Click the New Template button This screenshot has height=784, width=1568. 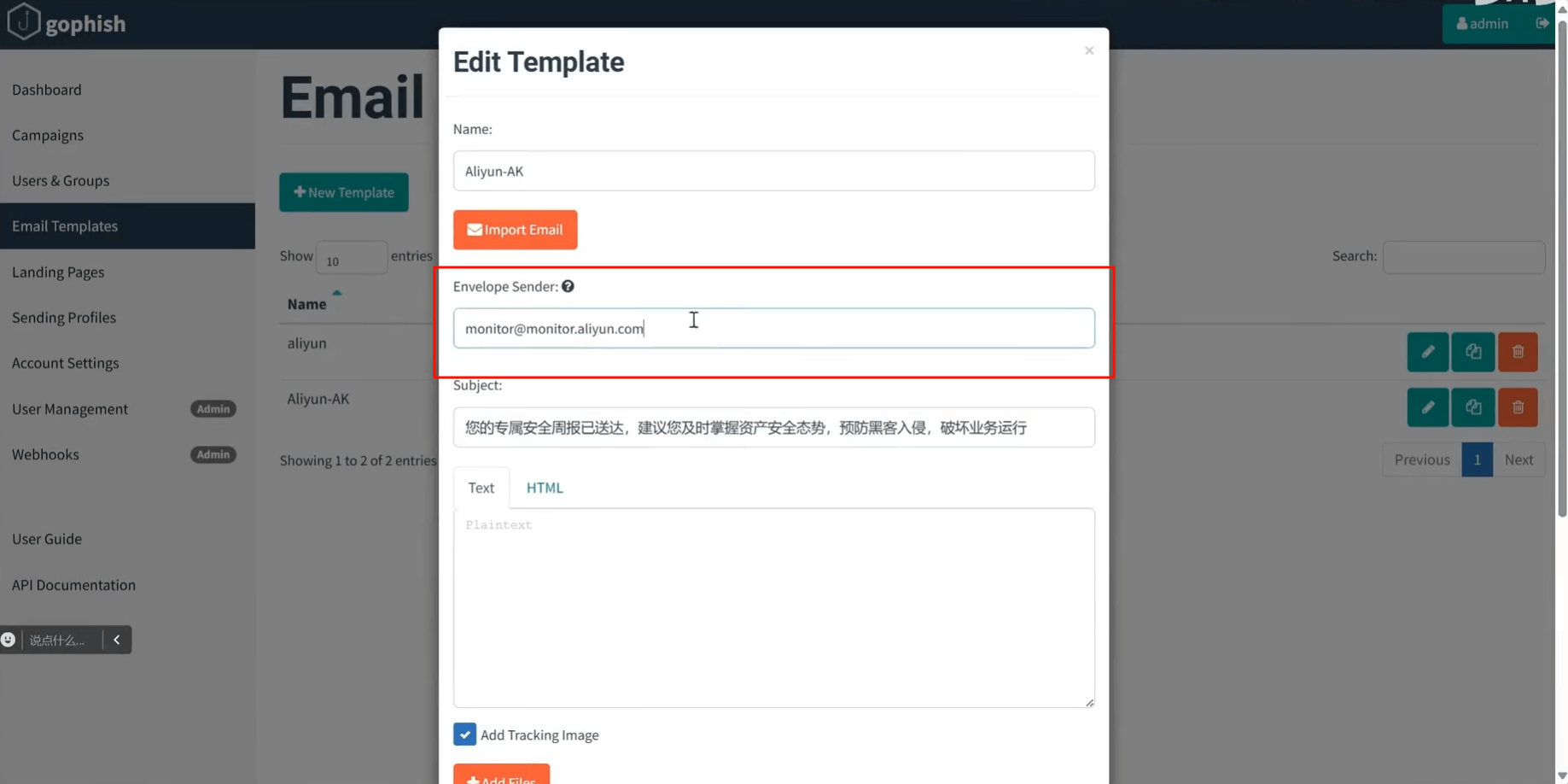pos(343,192)
